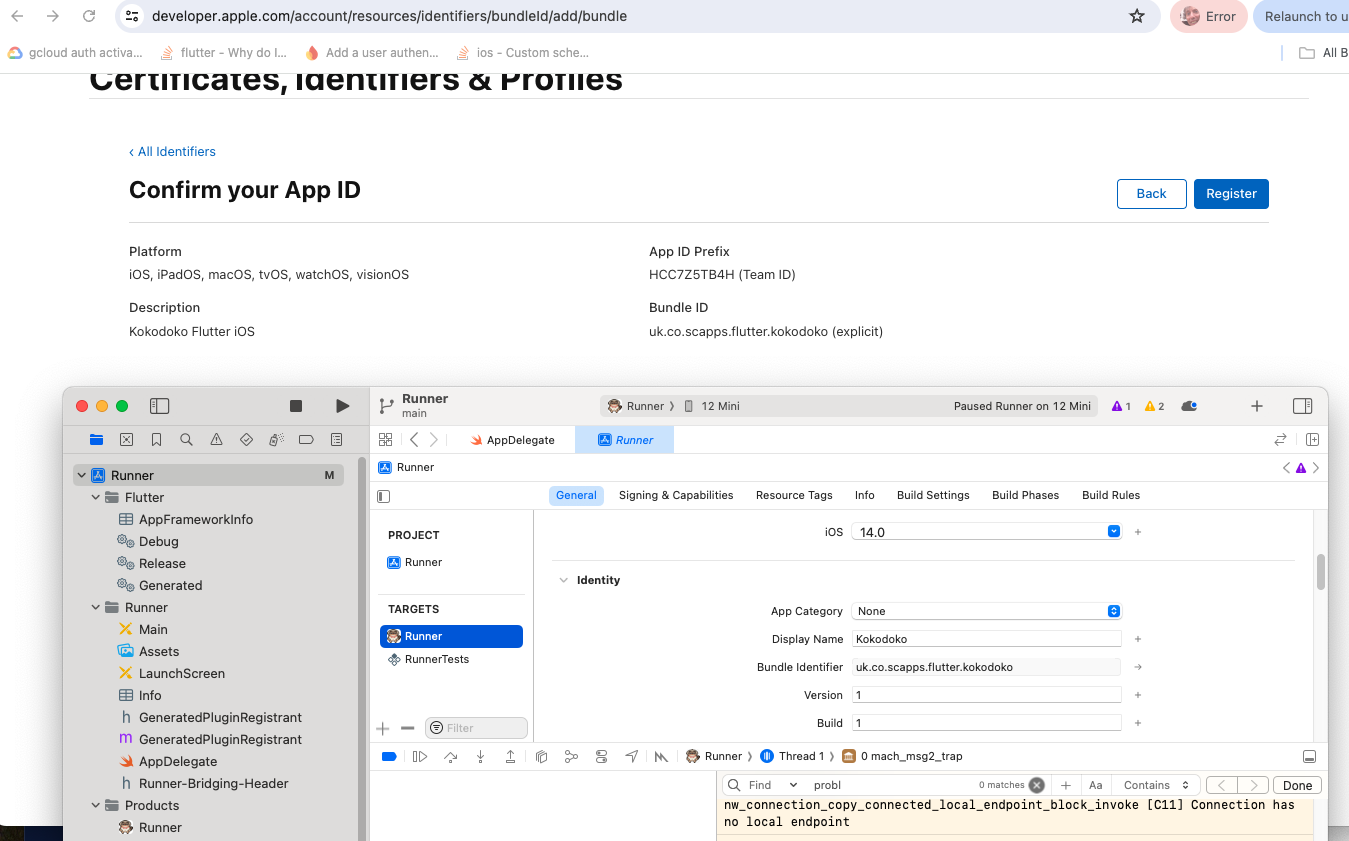Open the App Category dropdown
This screenshot has width=1349, height=841.
tap(986, 611)
